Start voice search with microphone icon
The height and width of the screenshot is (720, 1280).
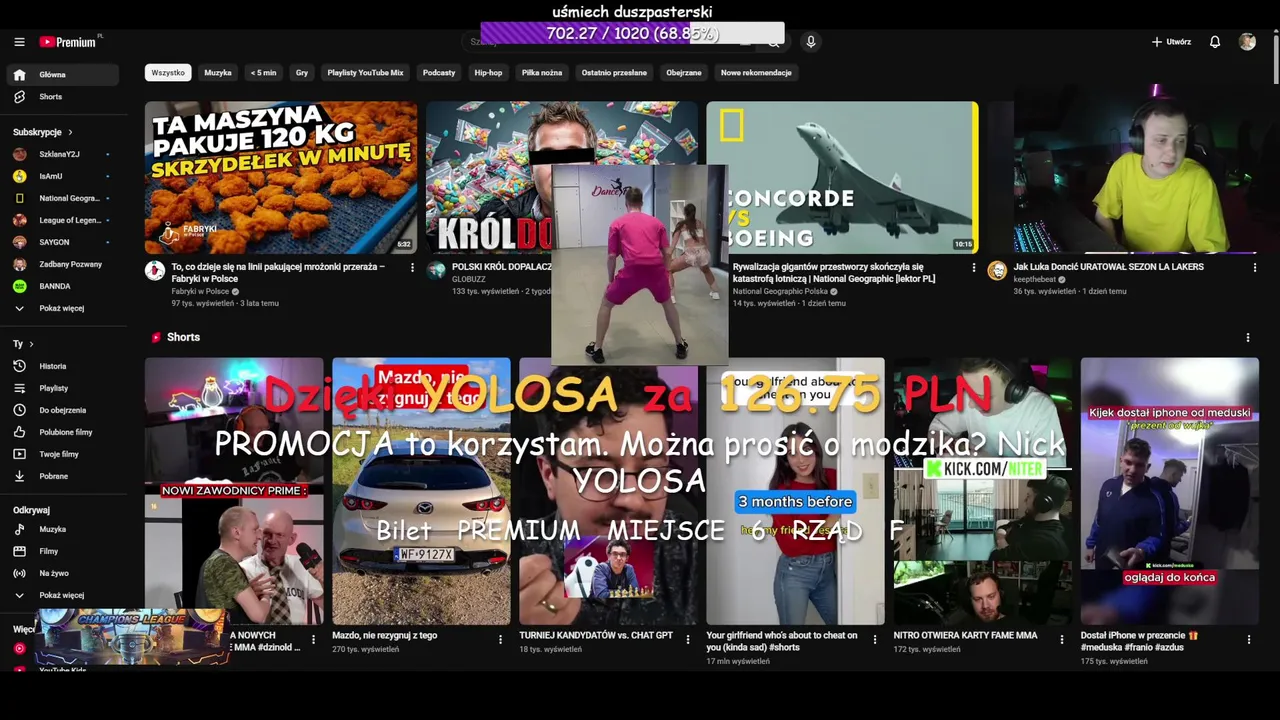pyautogui.click(x=811, y=42)
